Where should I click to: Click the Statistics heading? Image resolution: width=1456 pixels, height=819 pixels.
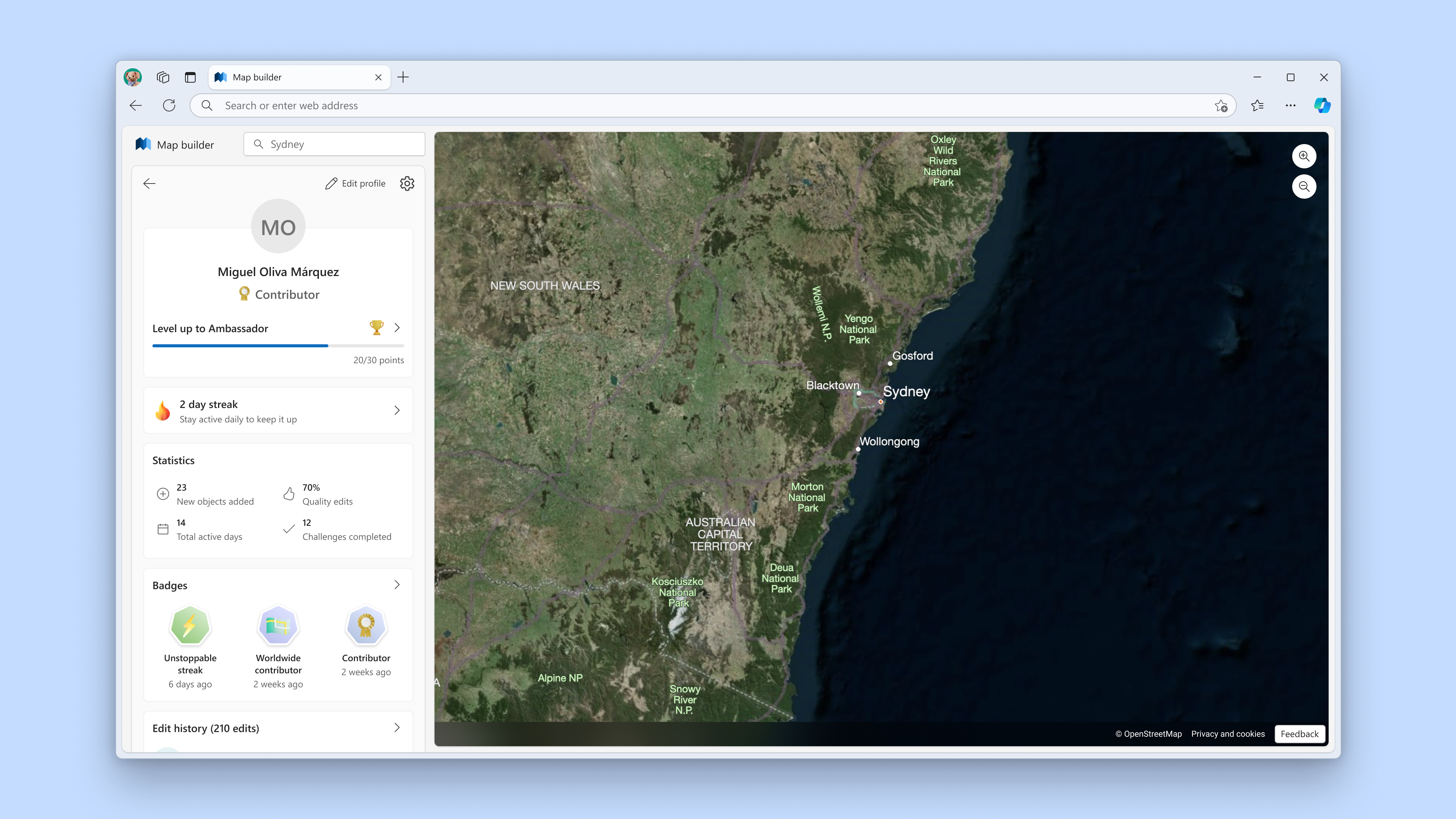[174, 461]
